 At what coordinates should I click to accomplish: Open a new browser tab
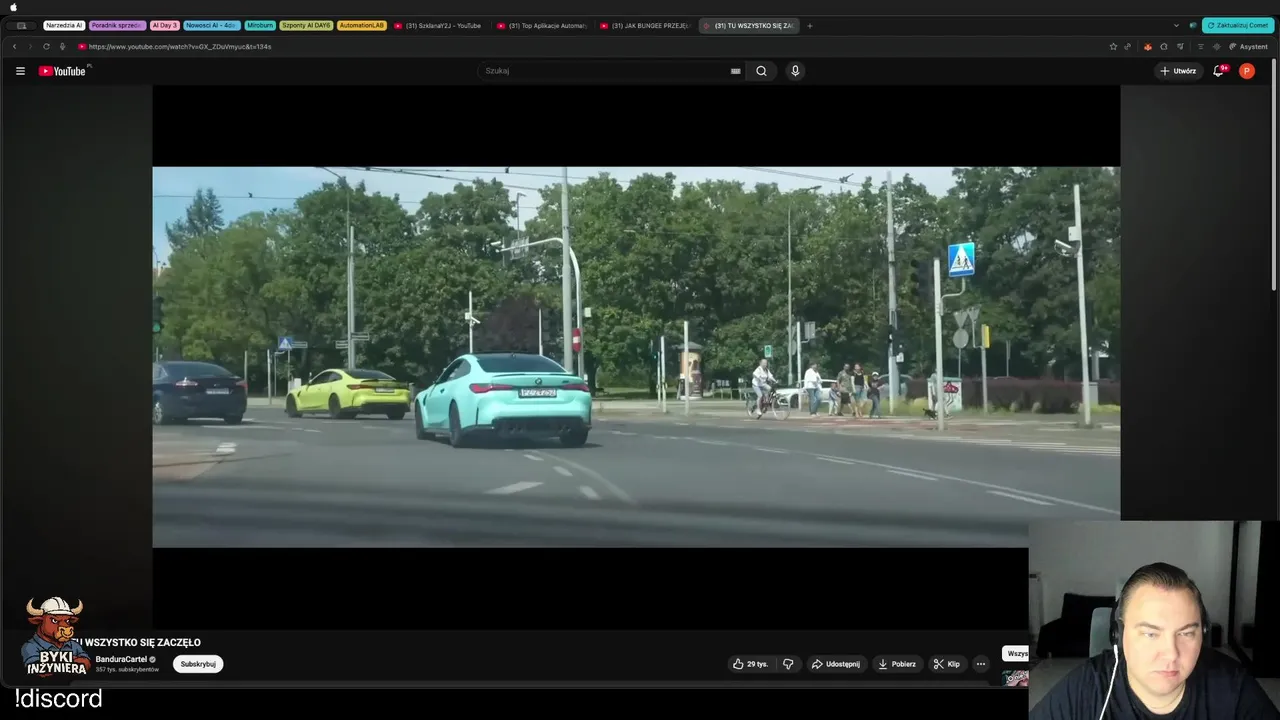click(810, 25)
